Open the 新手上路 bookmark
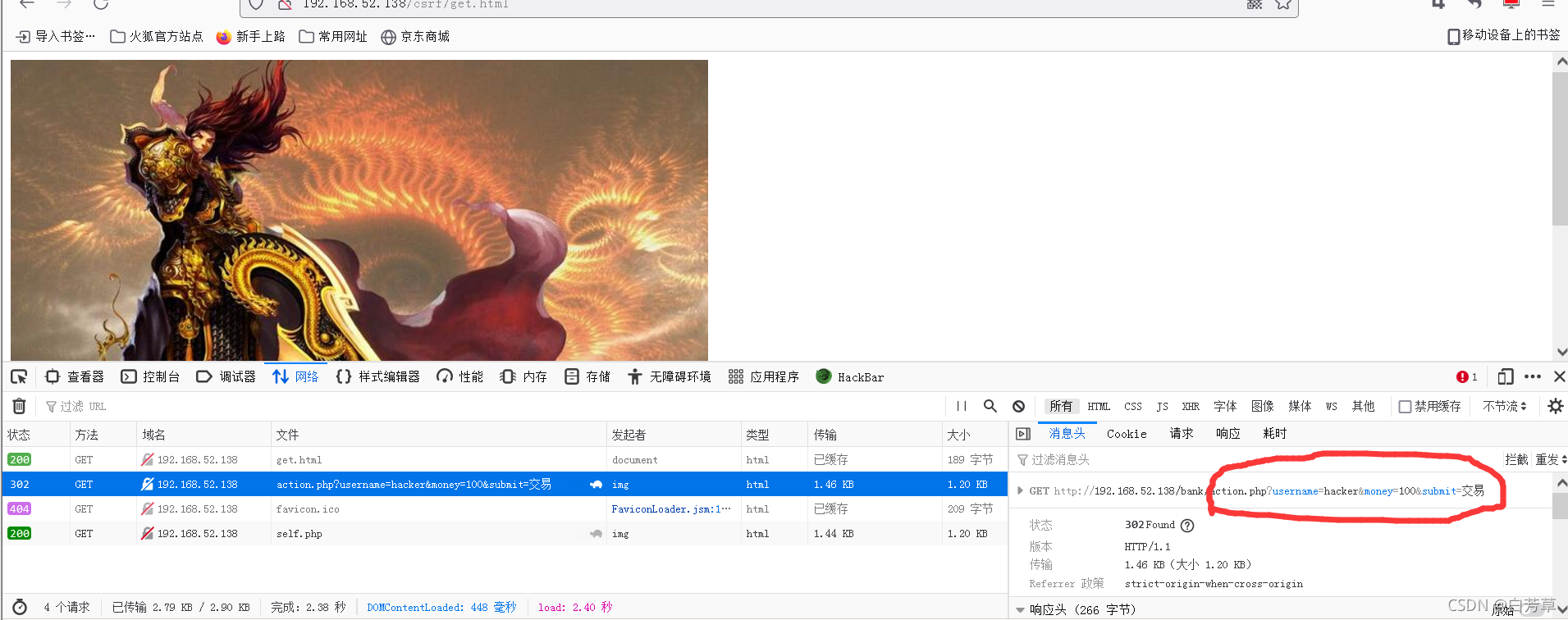The width and height of the screenshot is (1568, 620). pyautogui.click(x=250, y=36)
